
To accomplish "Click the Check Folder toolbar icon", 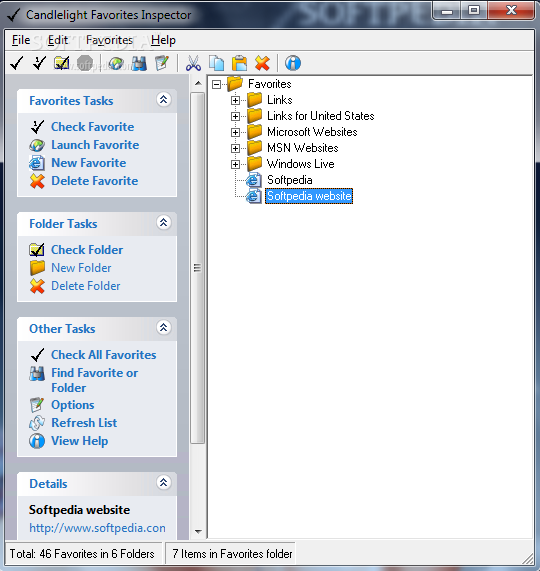I will (x=62, y=63).
